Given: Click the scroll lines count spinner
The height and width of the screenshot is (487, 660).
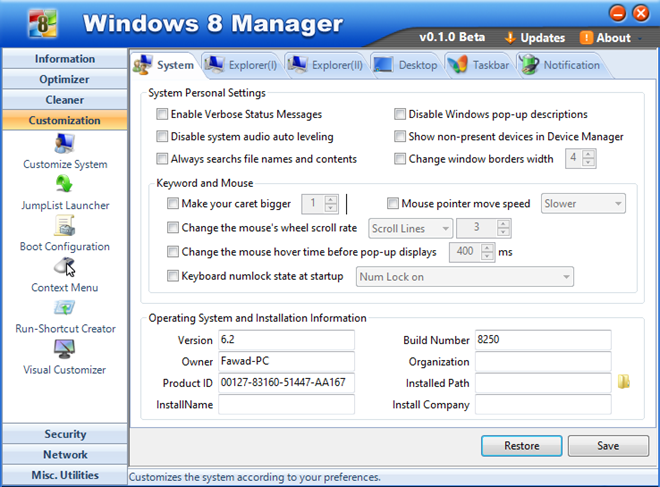Looking at the screenshot, I should 484,229.
